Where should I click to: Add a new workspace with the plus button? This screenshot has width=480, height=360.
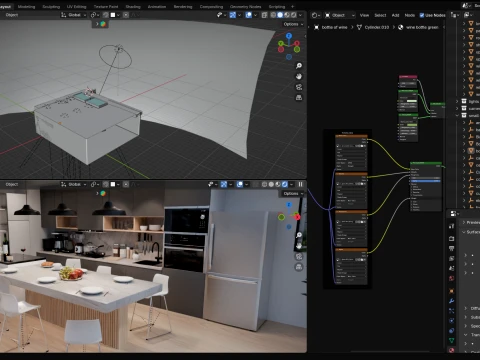pyautogui.click(x=292, y=6)
